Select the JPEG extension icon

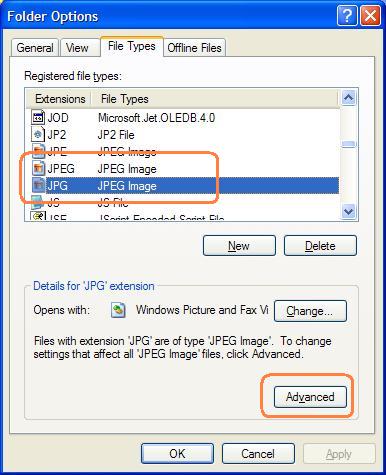click(38, 168)
